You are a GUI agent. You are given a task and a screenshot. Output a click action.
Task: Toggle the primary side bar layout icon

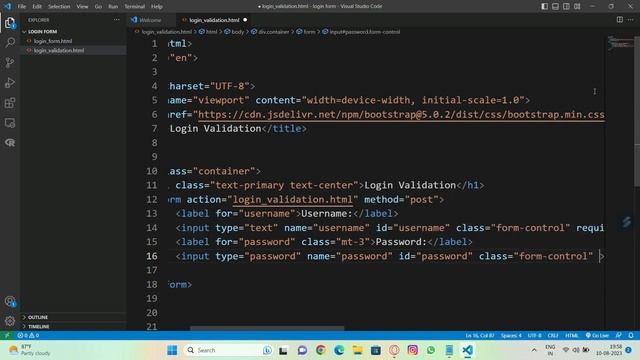pyautogui.click(x=544, y=6)
